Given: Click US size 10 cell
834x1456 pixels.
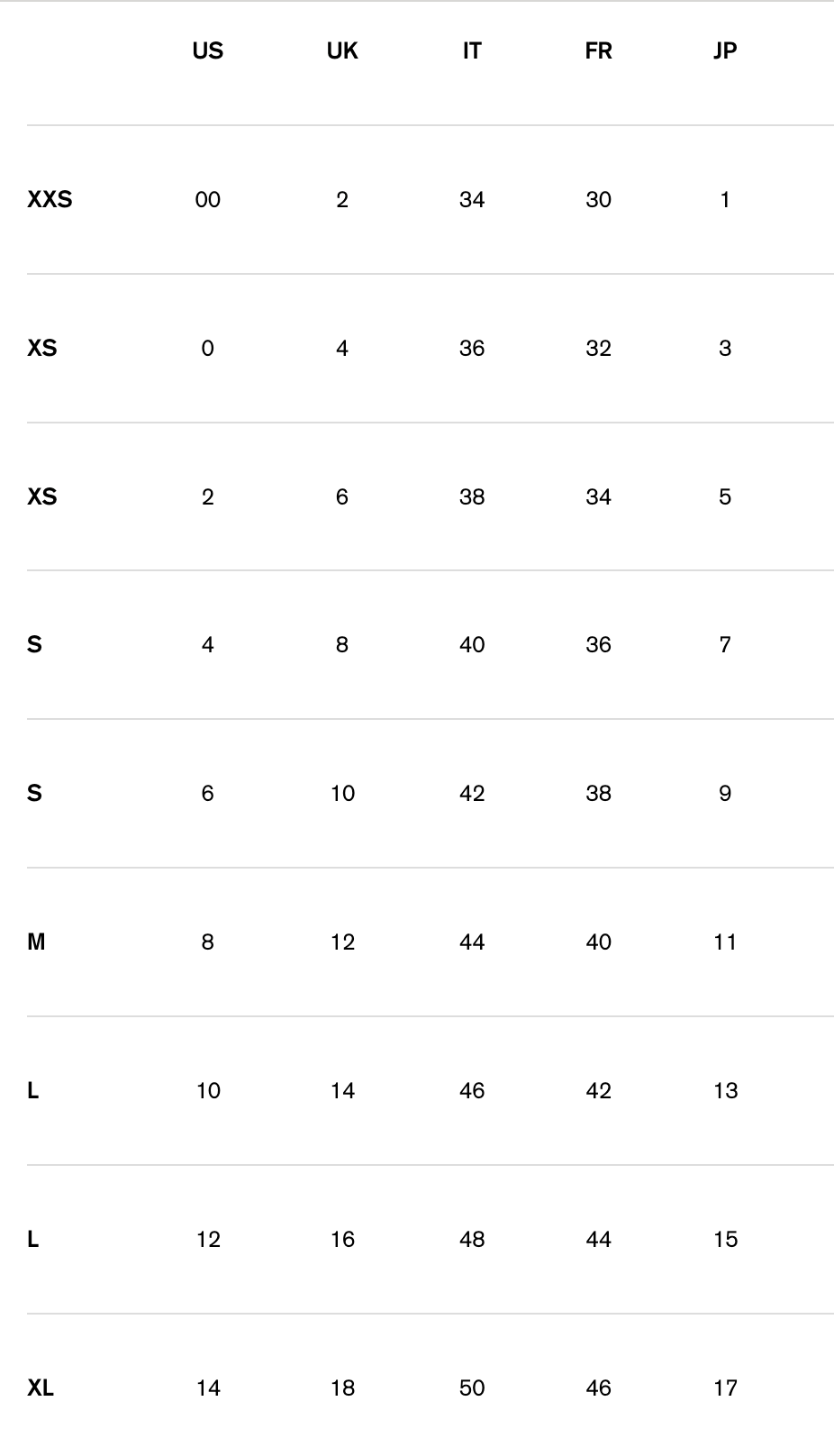Looking at the screenshot, I should pos(208,1091).
